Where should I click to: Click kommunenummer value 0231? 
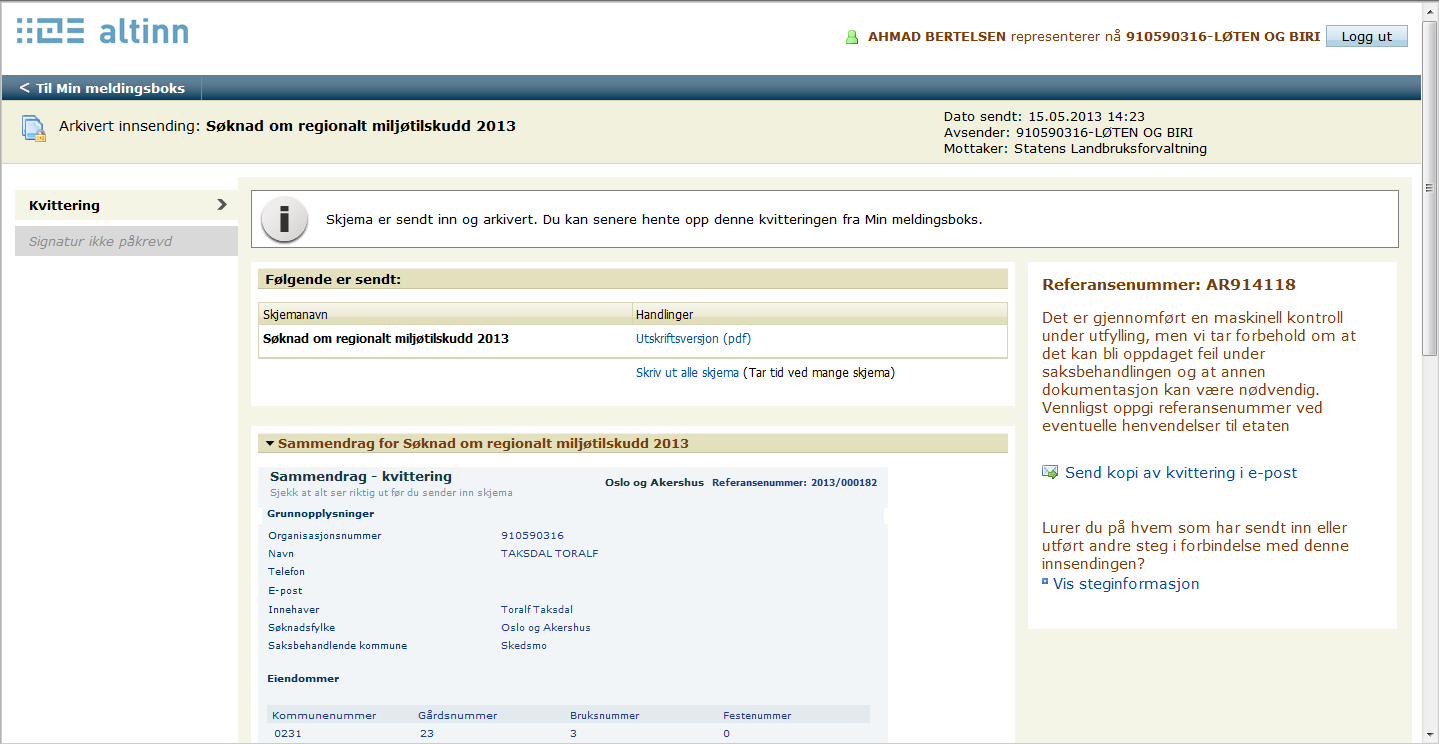coord(288,734)
